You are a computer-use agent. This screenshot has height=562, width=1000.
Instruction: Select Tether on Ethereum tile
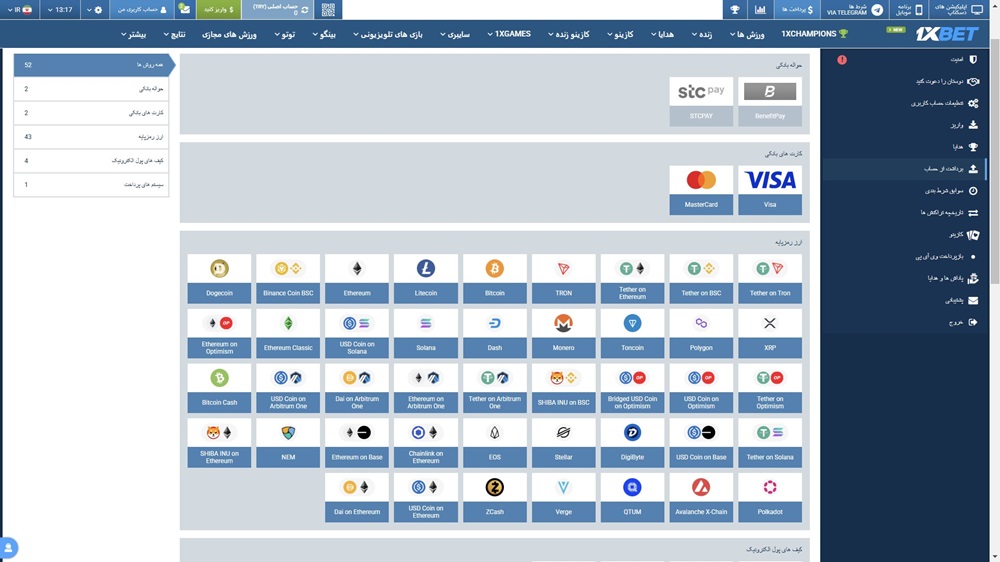click(x=632, y=278)
